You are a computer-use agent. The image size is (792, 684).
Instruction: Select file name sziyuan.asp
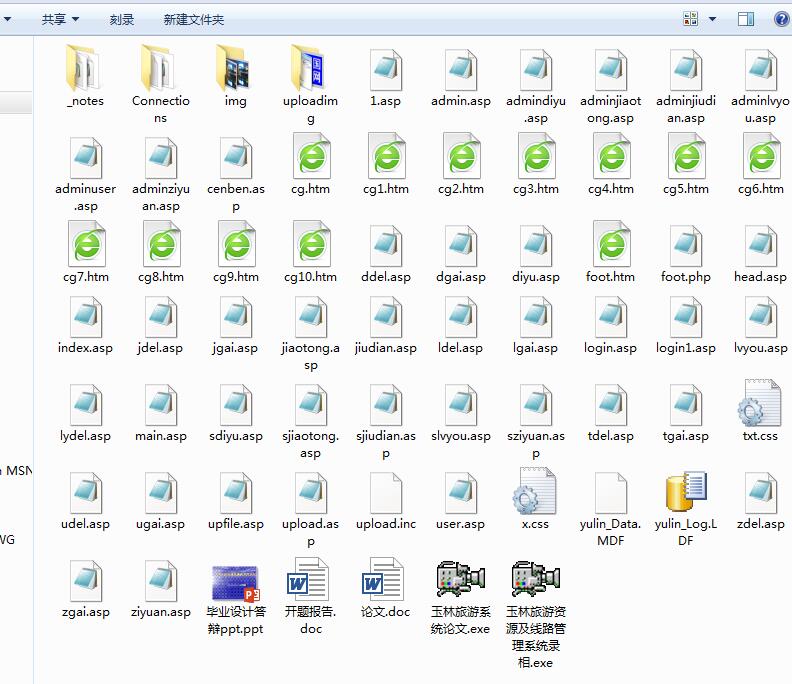coord(535,444)
